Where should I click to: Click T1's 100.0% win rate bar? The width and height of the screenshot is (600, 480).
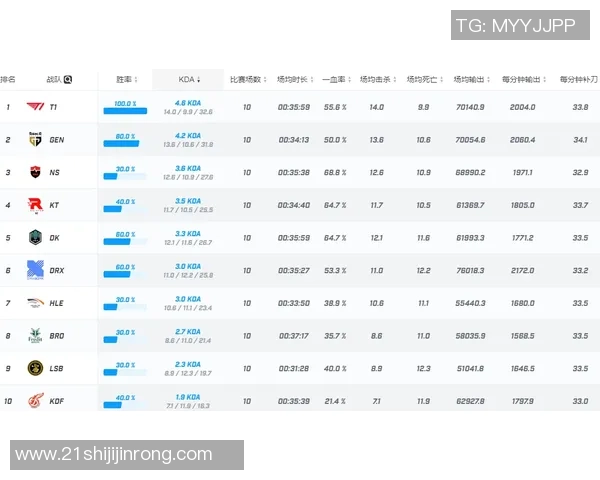click(x=125, y=111)
